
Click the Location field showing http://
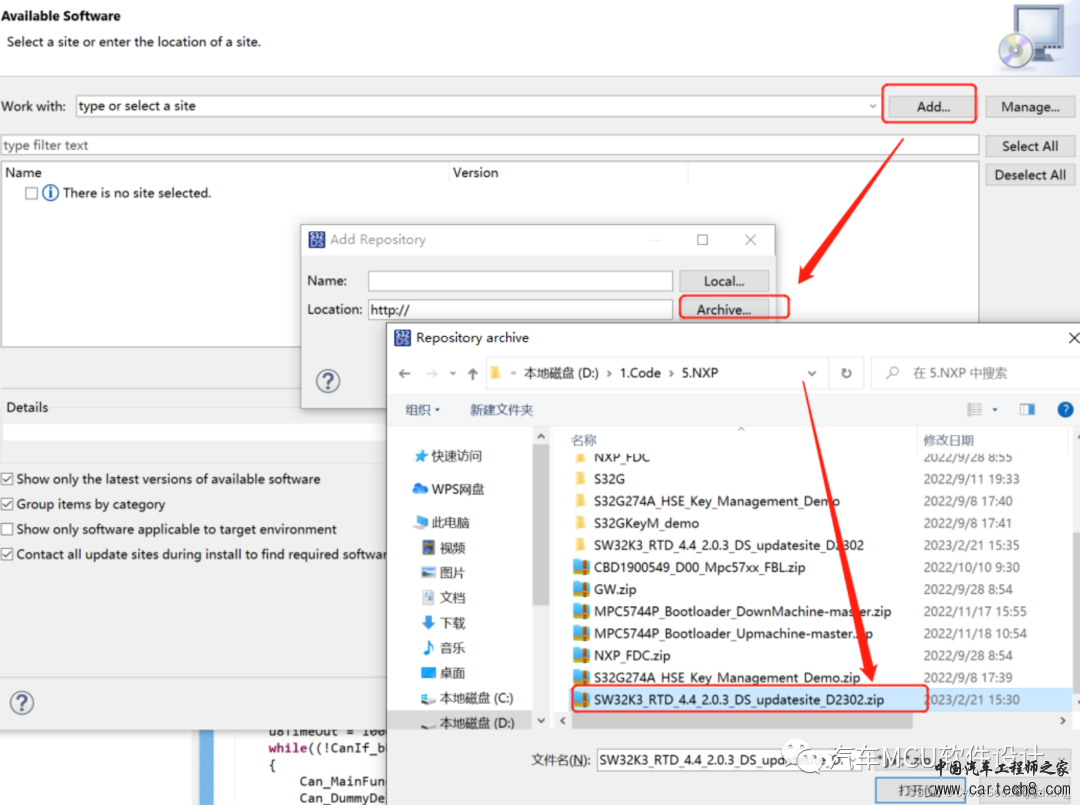pos(520,310)
